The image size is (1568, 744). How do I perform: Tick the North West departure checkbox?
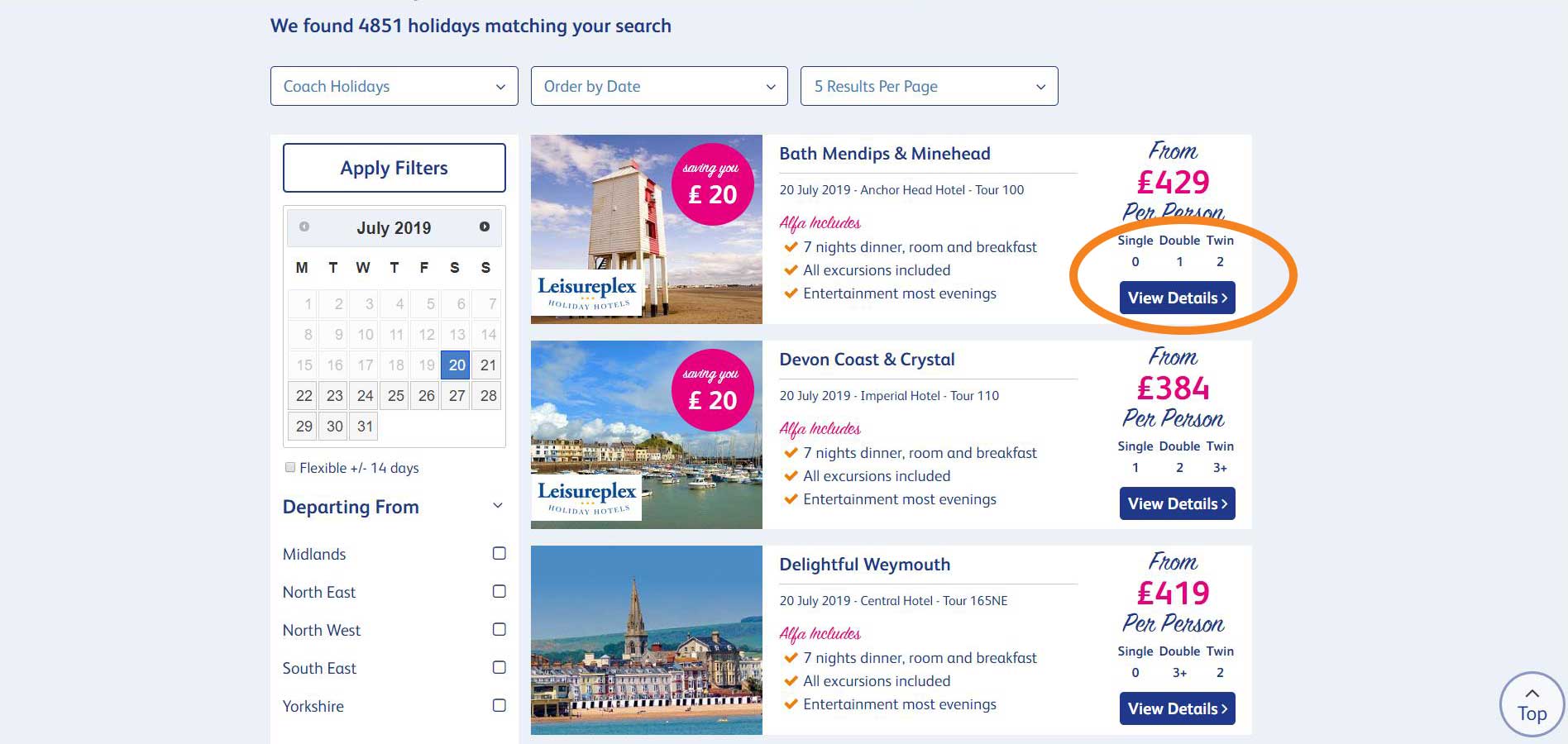point(500,629)
